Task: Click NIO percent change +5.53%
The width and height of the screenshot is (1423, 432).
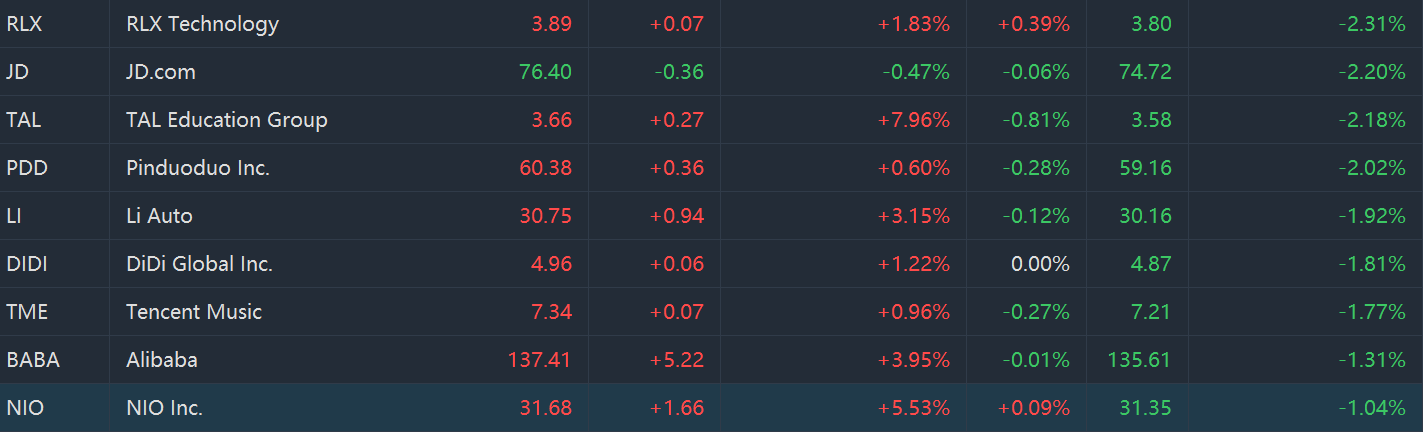Action: 914,408
